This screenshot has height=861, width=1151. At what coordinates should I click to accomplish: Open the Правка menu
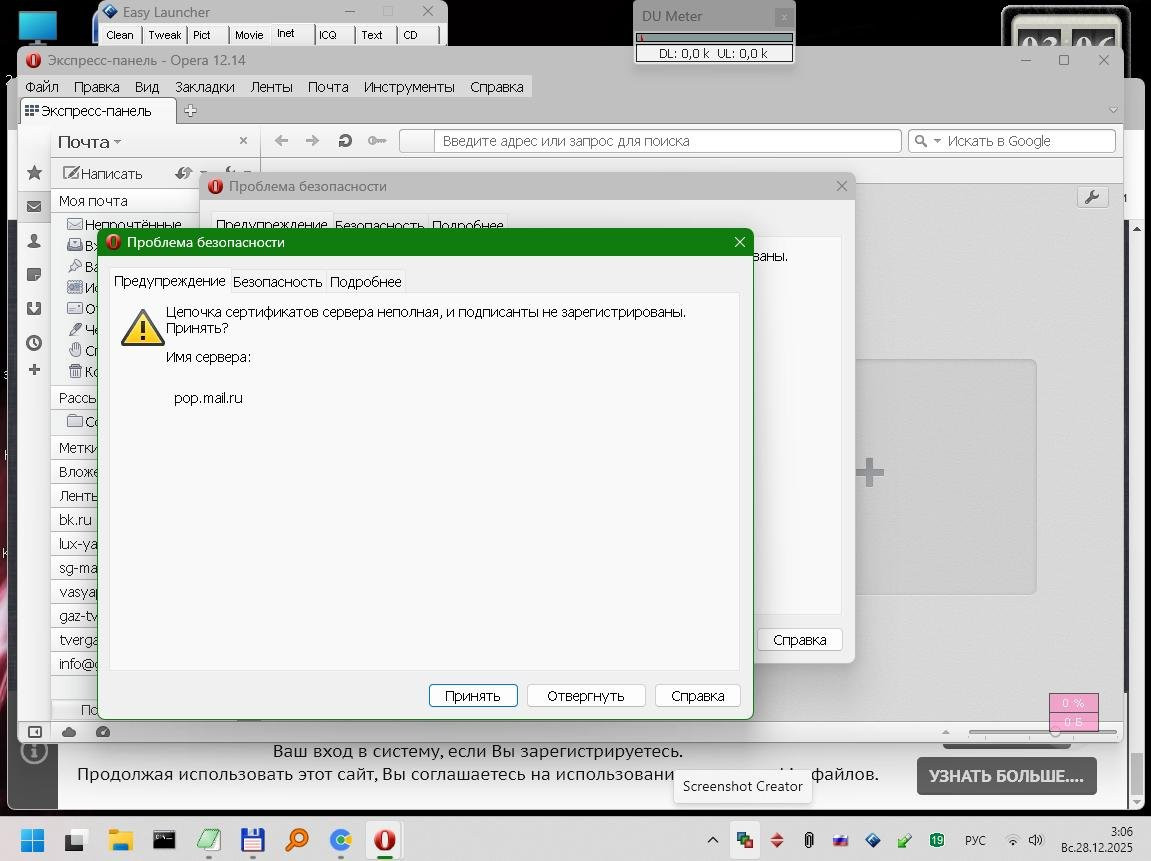(96, 87)
